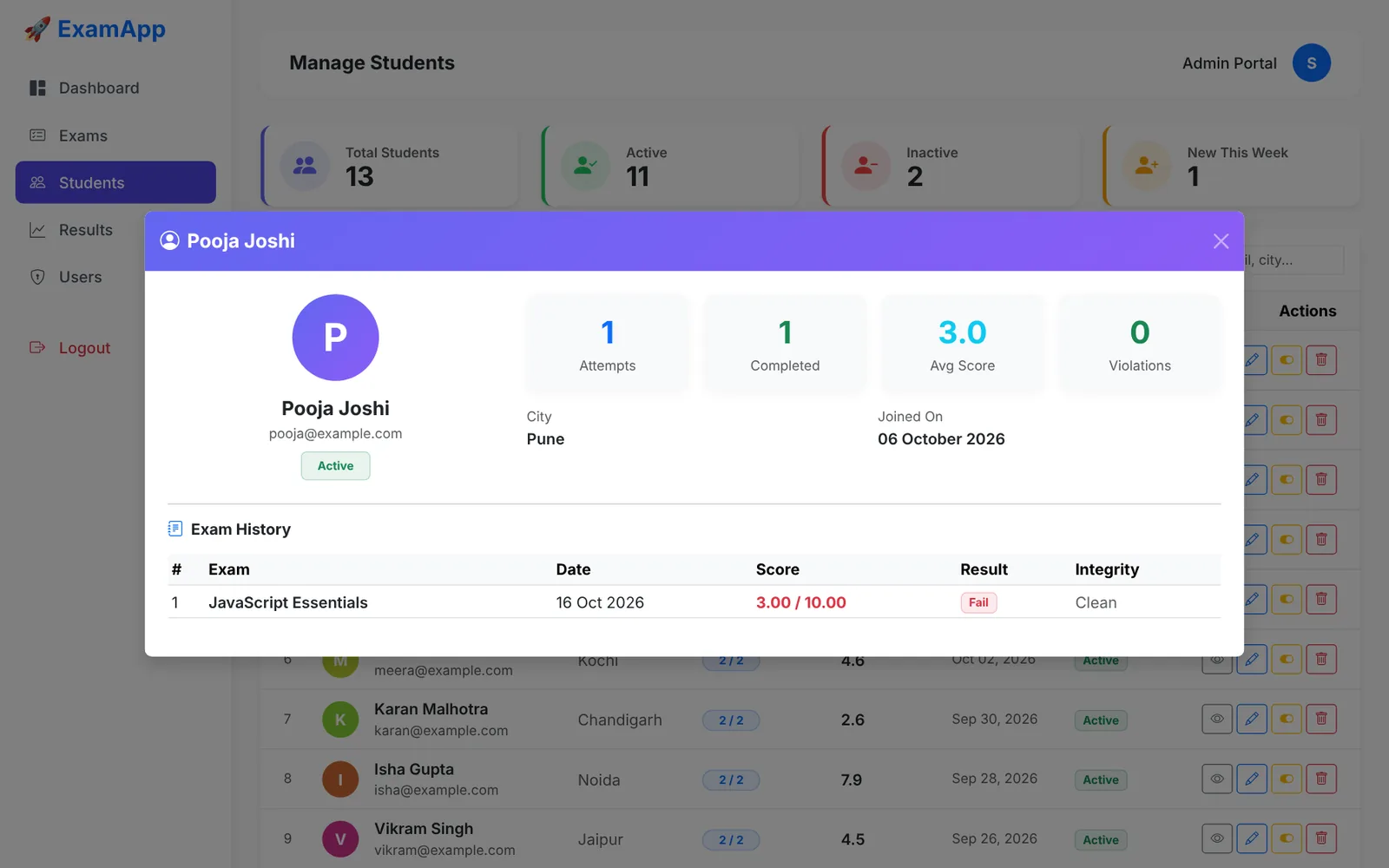
Task: Close the Pooja Joshi details modal
Action: pos(1221,241)
